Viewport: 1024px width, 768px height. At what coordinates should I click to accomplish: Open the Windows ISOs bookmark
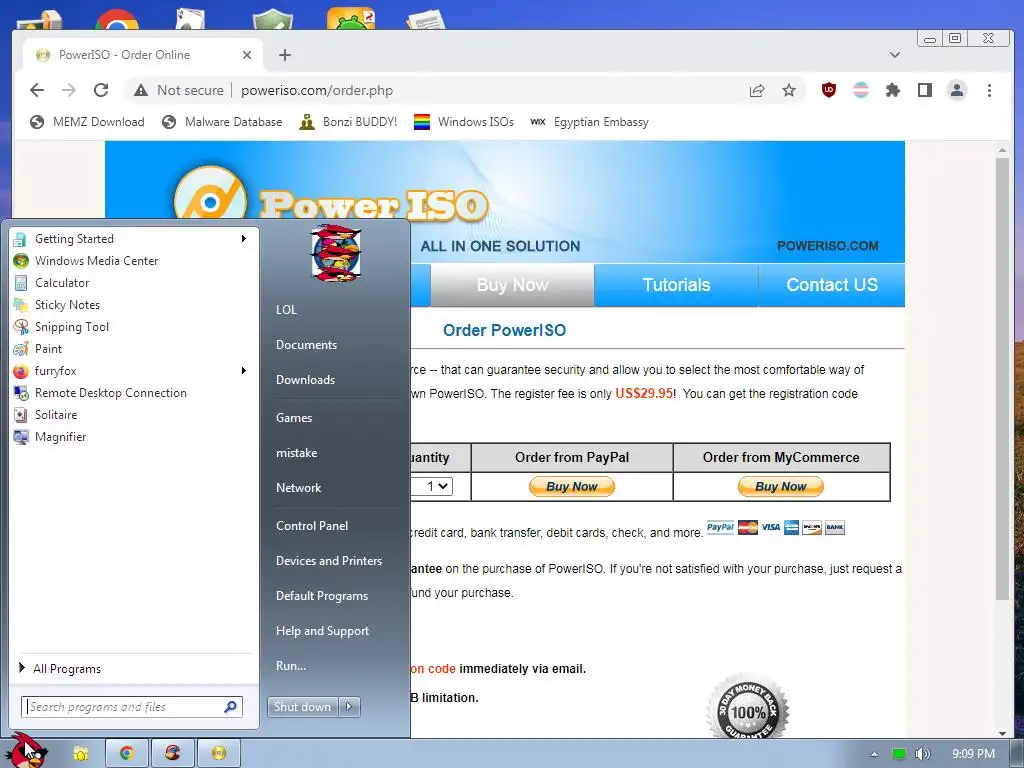point(464,121)
